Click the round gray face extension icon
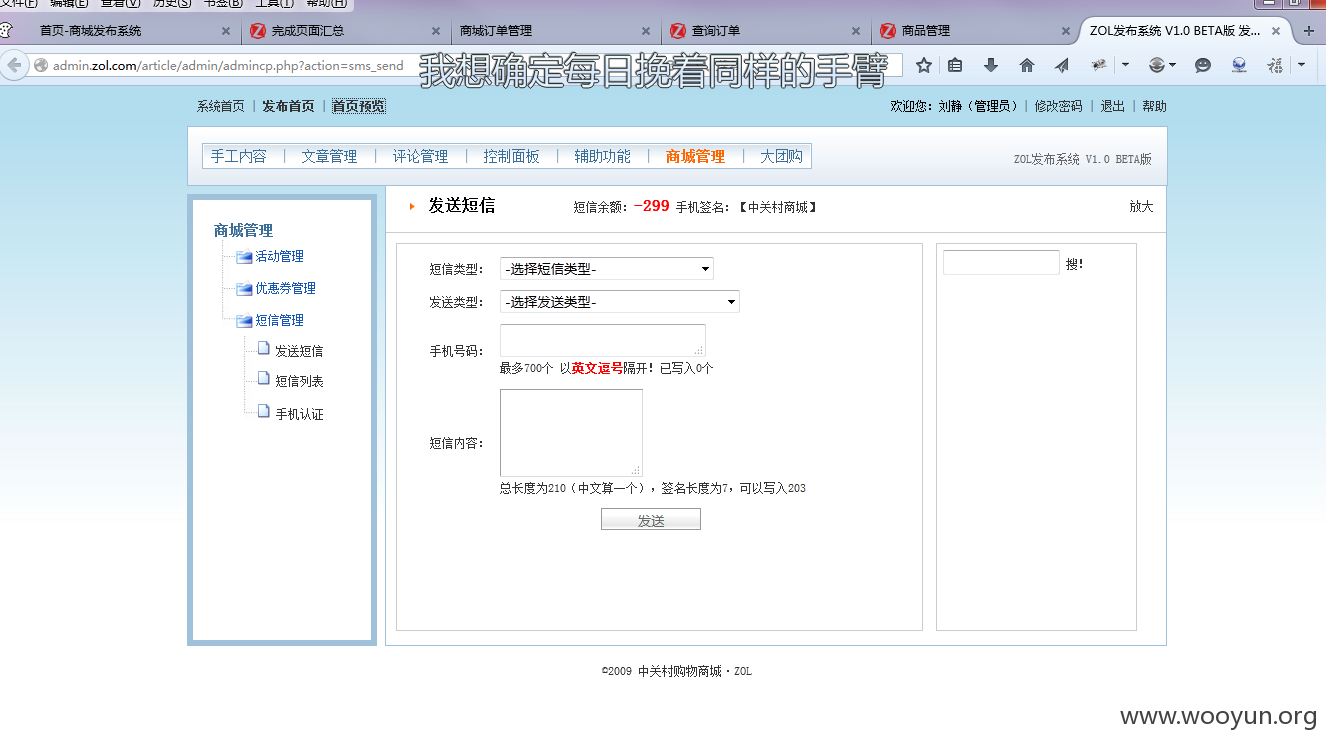 pos(1157,65)
